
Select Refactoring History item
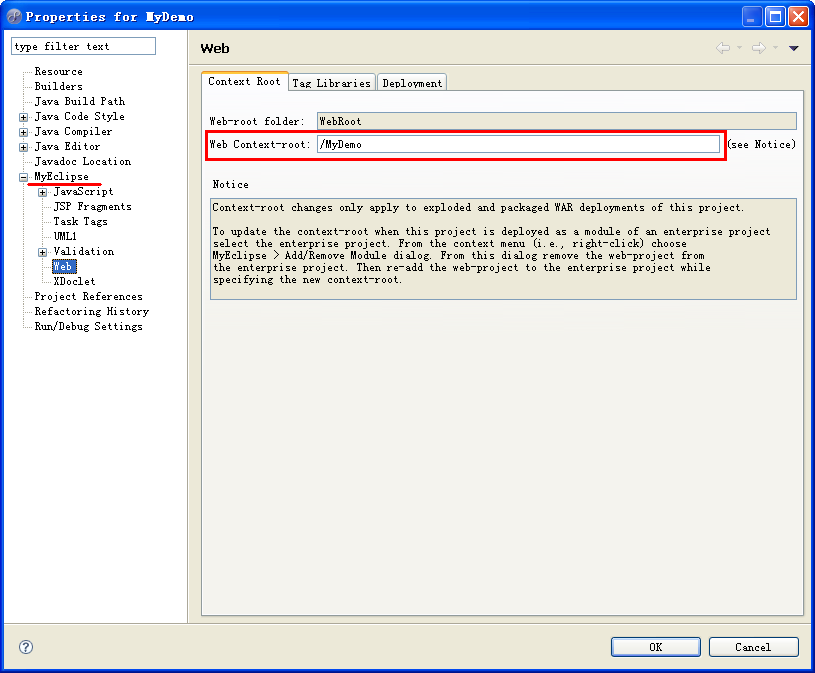click(x=91, y=312)
